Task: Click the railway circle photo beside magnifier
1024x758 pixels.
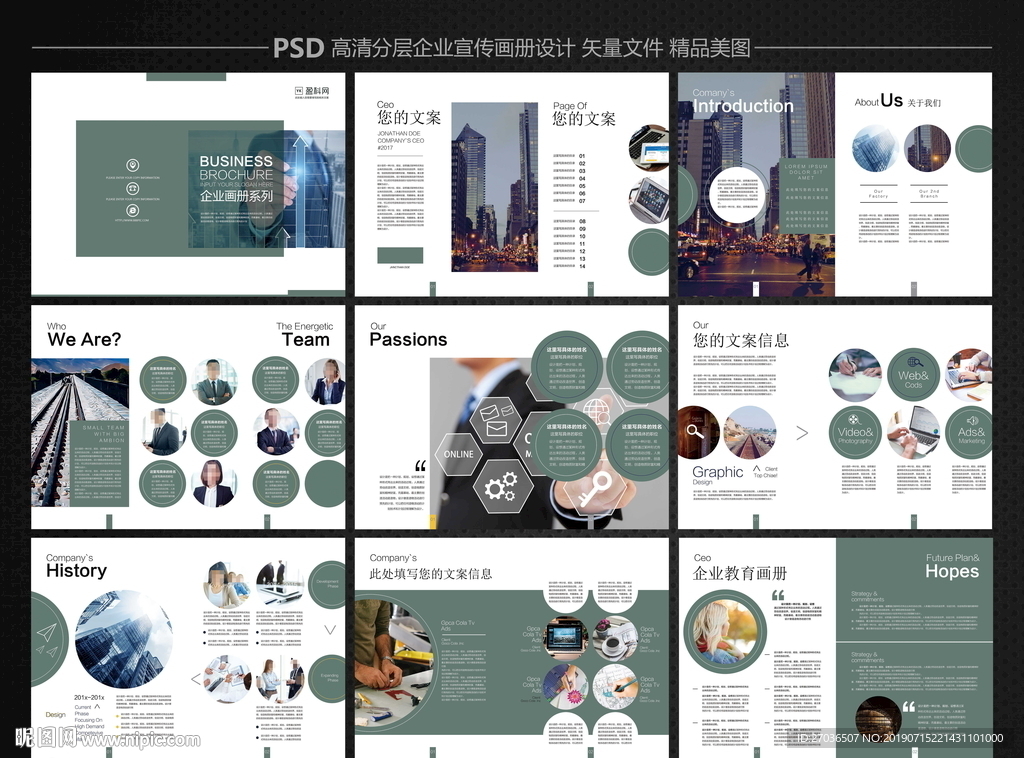Action: pyautogui.click(x=749, y=432)
